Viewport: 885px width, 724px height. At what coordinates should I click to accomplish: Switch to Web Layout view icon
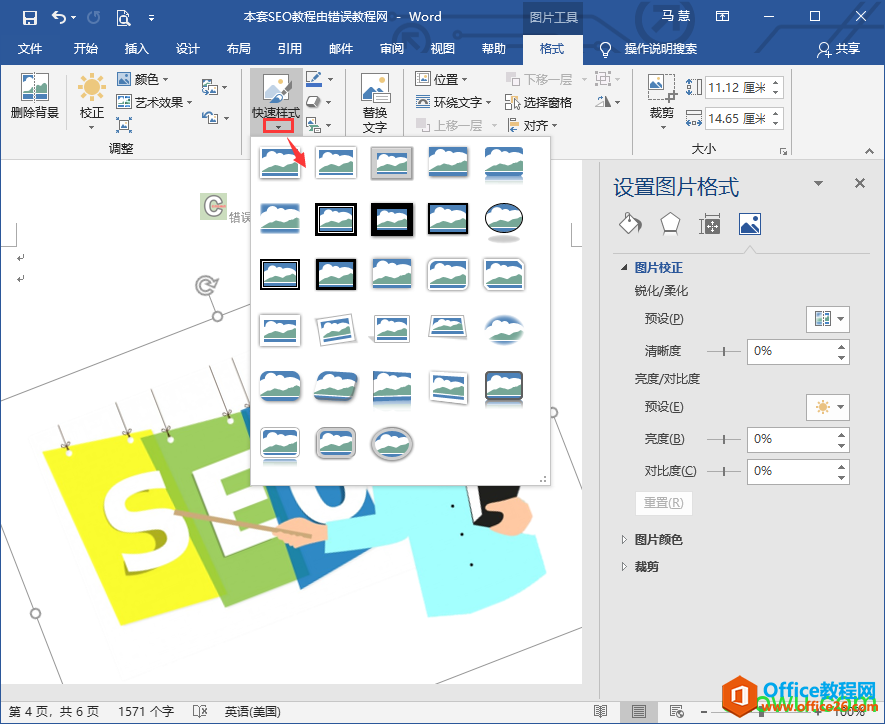pos(676,712)
